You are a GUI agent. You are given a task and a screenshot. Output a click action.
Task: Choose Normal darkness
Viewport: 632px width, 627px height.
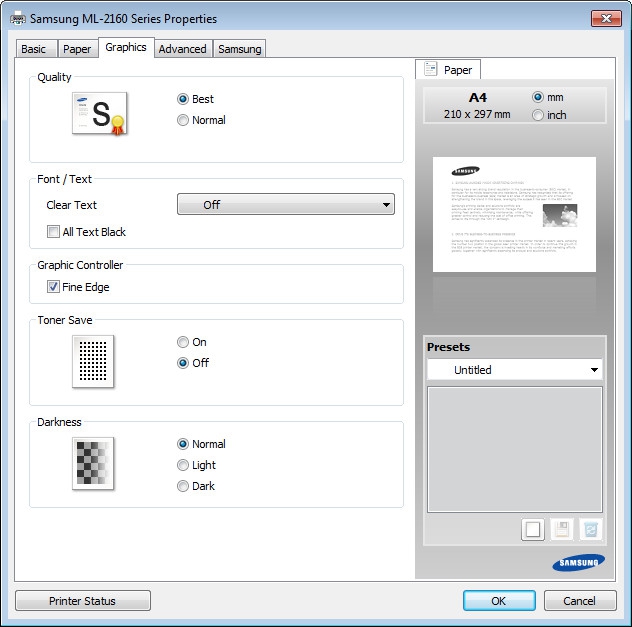[x=183, y=444]
